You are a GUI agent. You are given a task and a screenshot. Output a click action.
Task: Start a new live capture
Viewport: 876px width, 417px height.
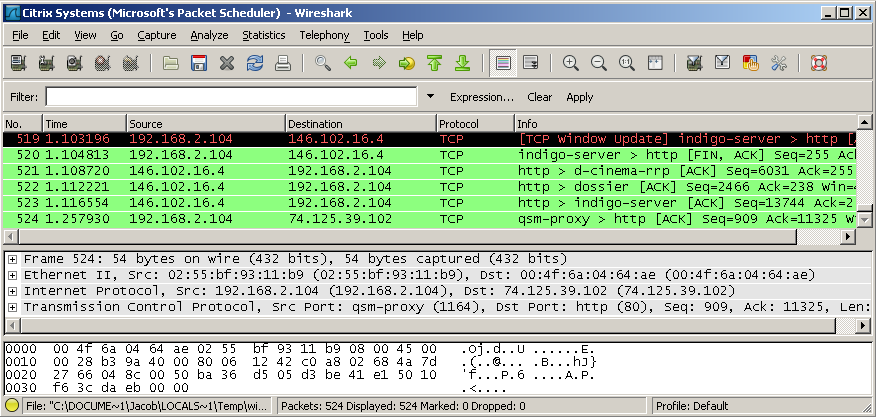click(74, 63)
